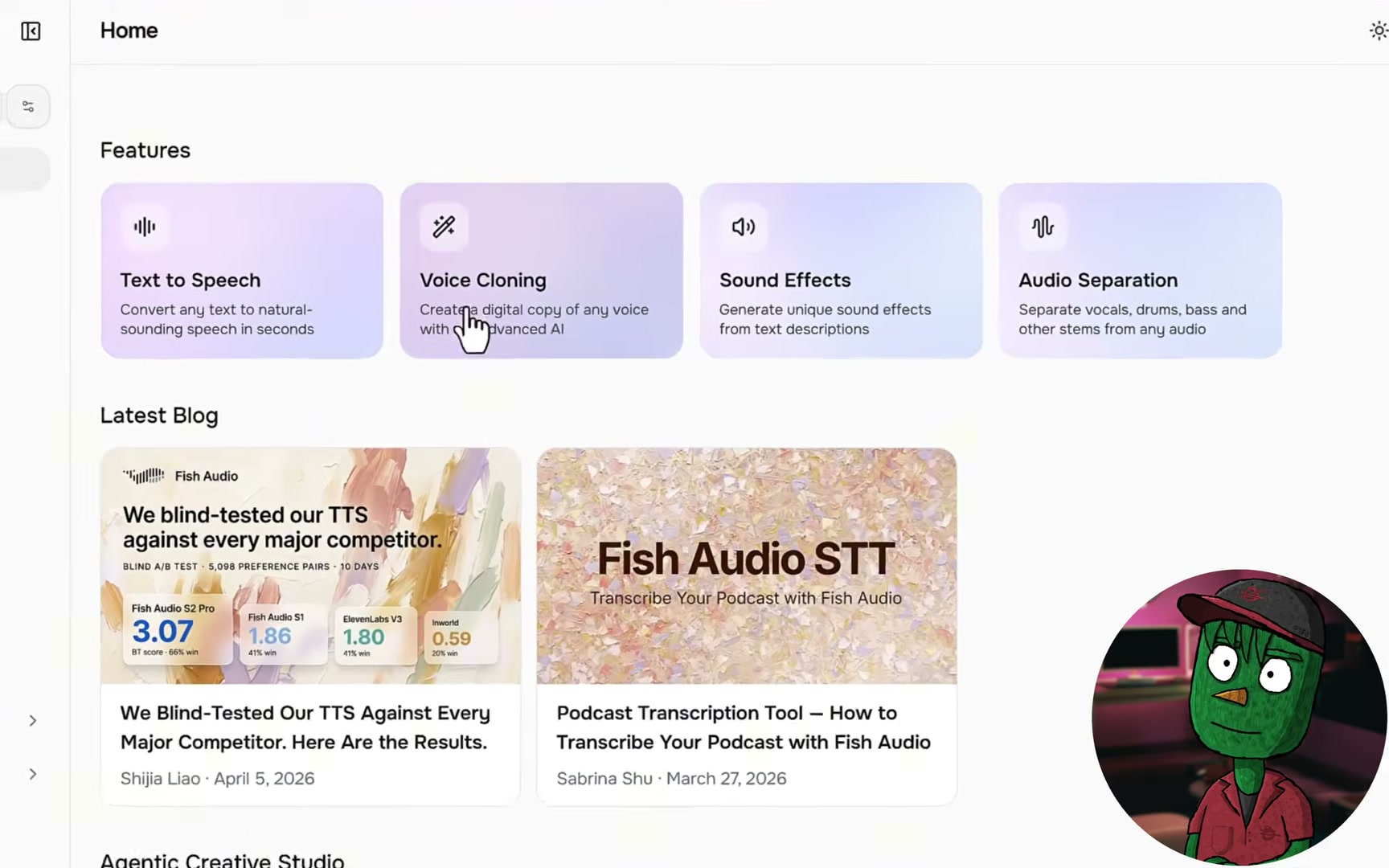Expand the upper sidebar chevron arrow
The image size is (1389, 868).
[33, 721]
